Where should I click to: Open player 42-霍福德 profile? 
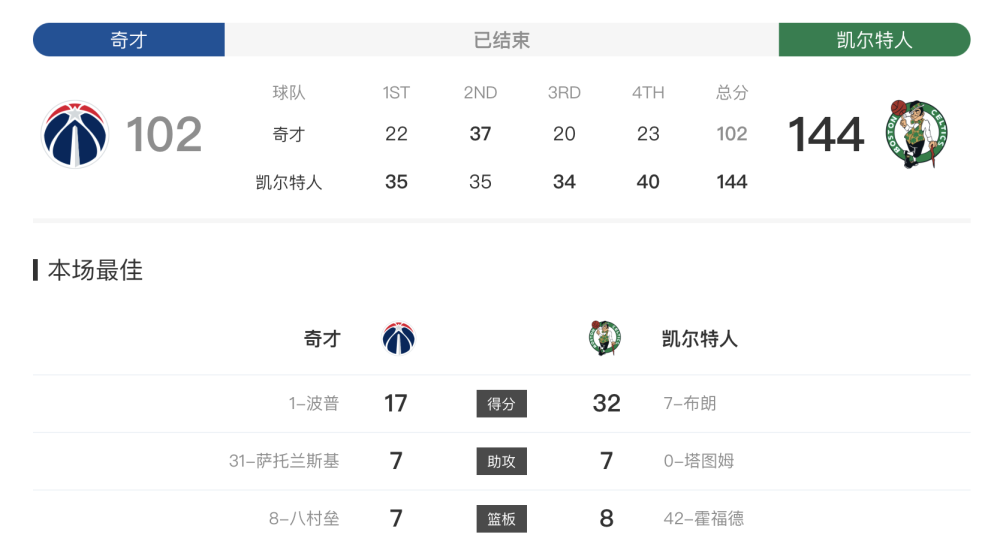pos(703,518)
